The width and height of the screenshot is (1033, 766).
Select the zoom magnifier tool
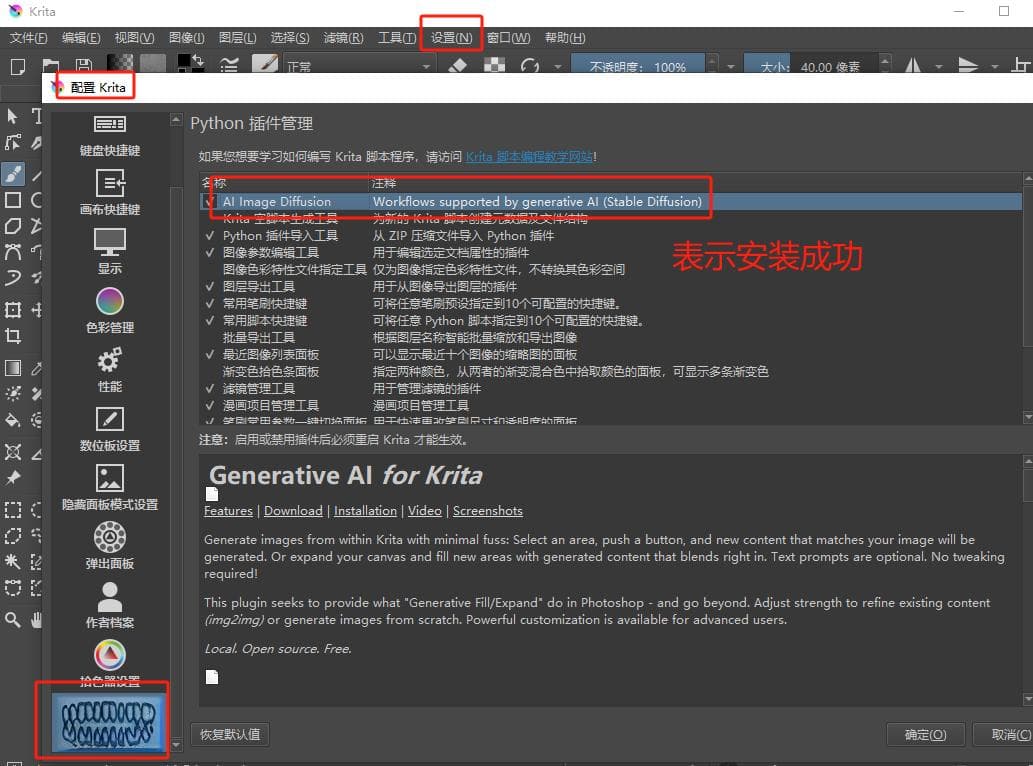[13, 619]
